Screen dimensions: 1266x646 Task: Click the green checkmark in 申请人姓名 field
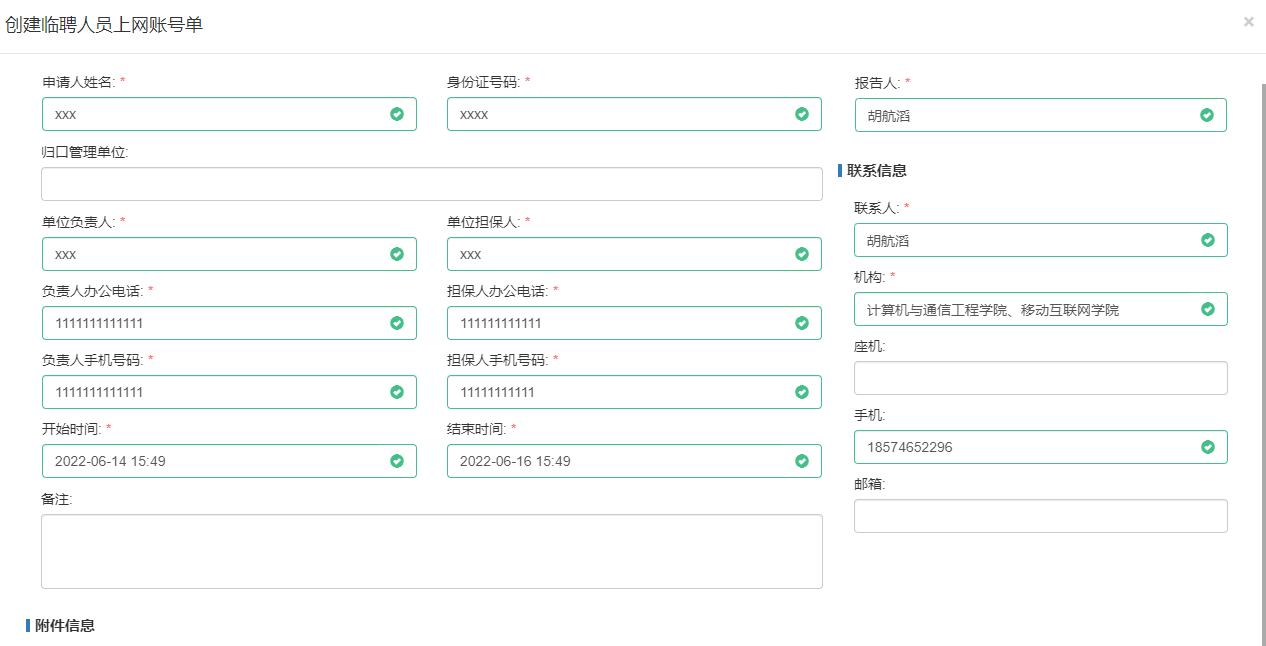(397, 114)
